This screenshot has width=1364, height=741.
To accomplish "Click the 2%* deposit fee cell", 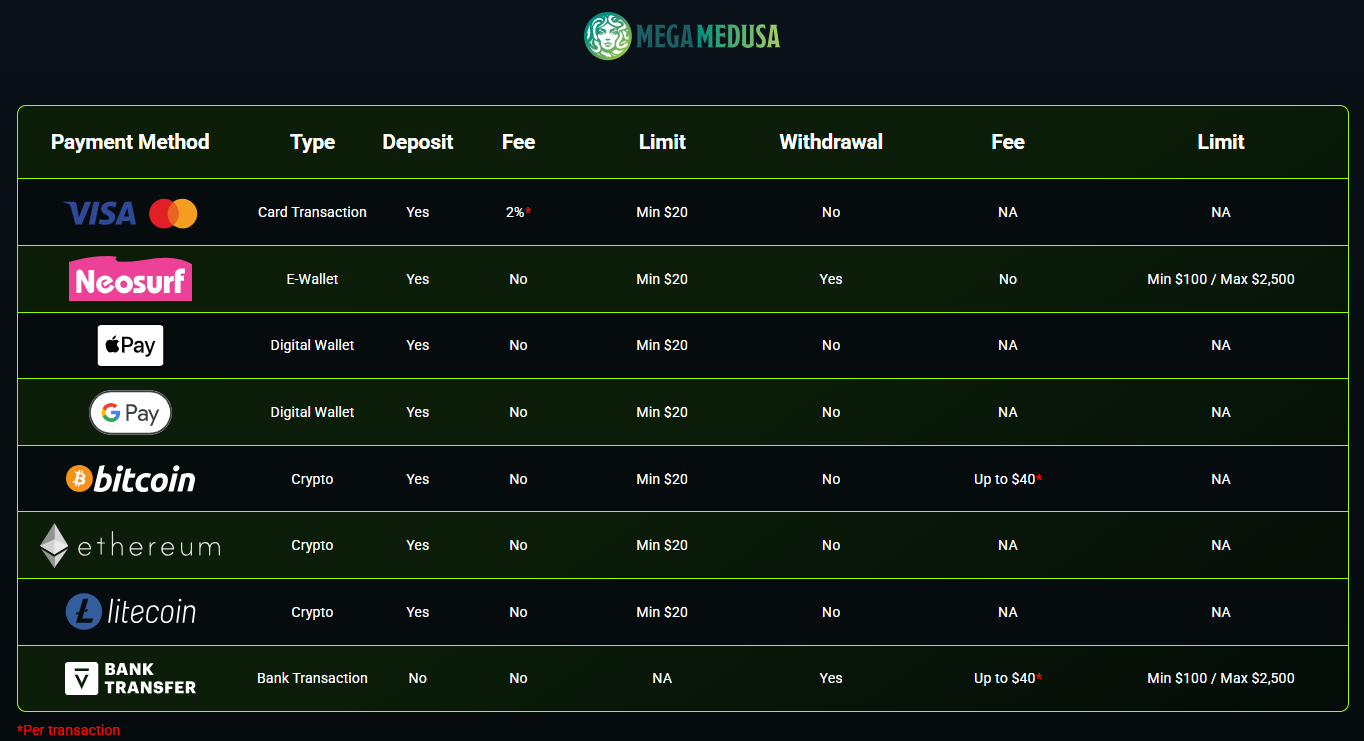I will pos(518,212).
